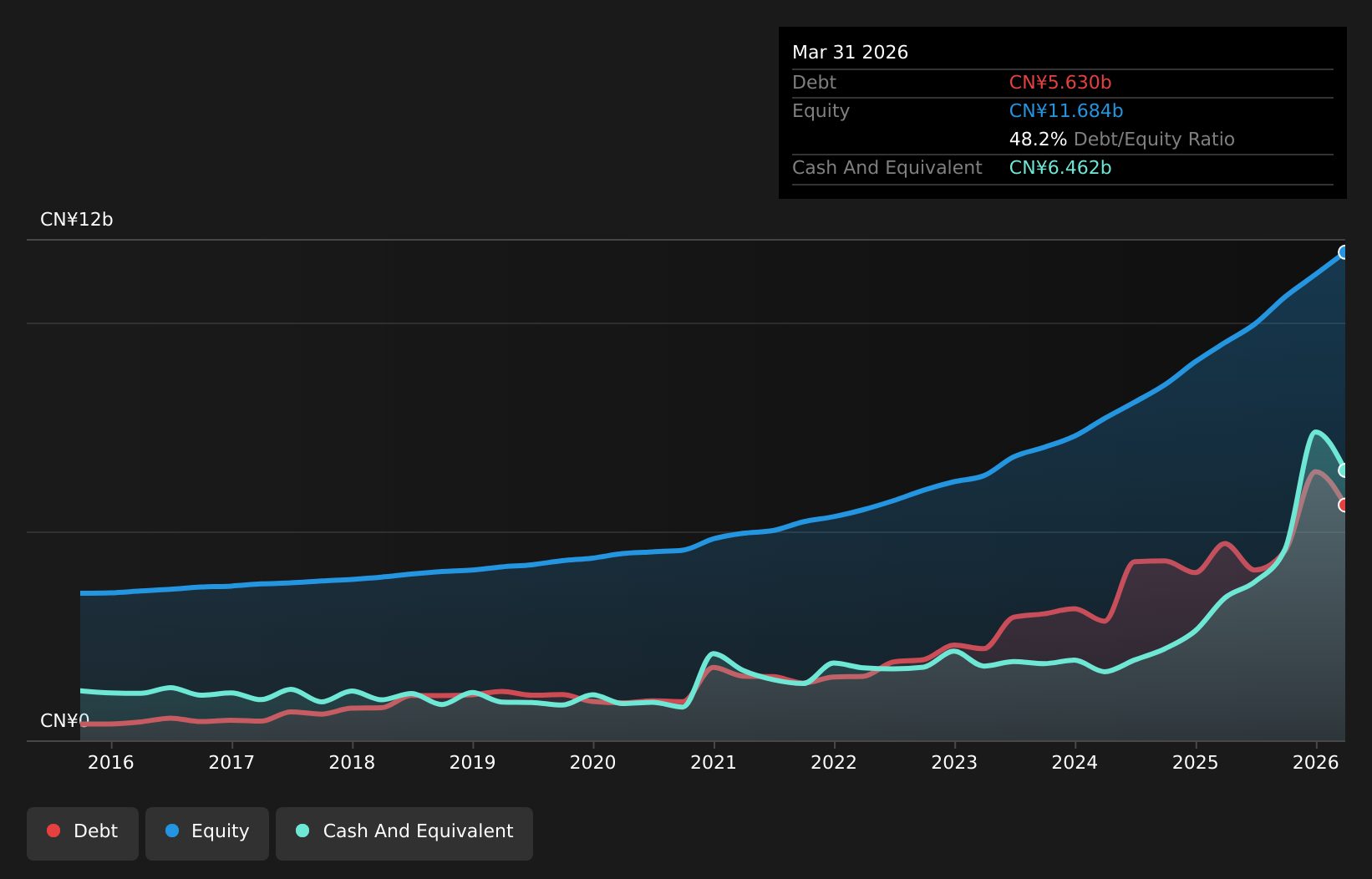
Task: Click the 2024 x-axis label
Action: [1075, 762]
